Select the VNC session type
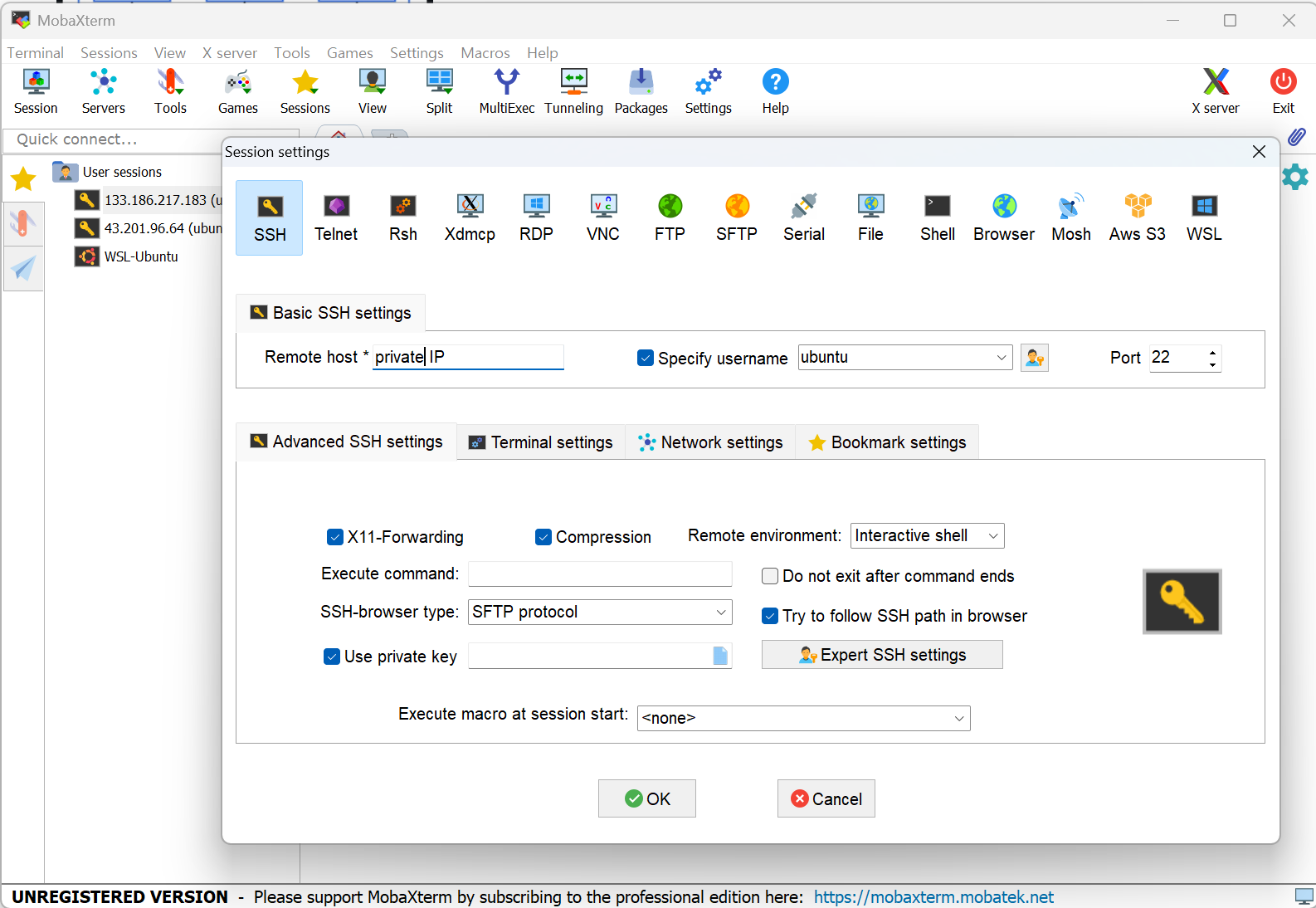1316x908 pixels. coord(603,217)
